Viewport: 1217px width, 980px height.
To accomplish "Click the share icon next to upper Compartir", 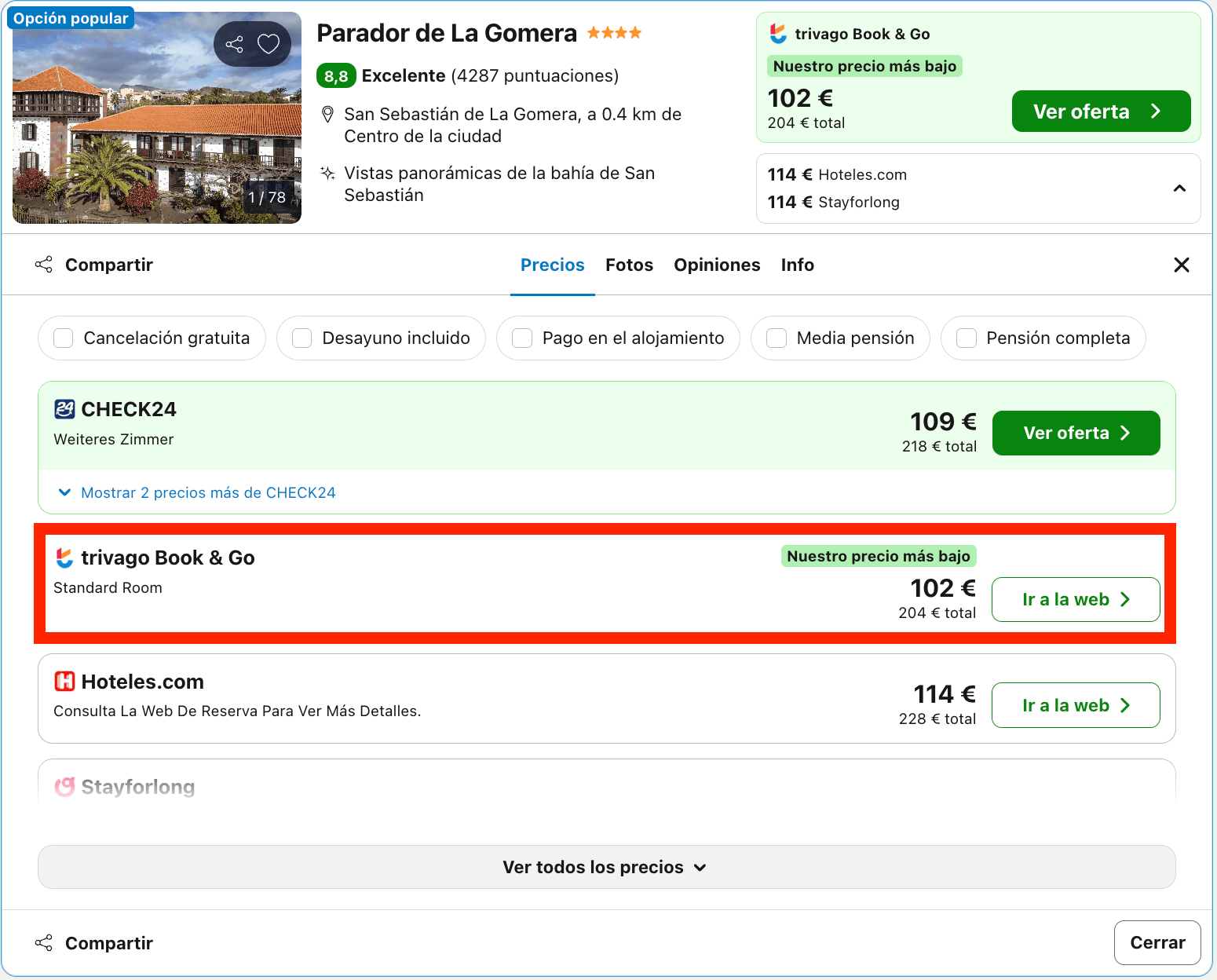I will [x=44, y=265].
